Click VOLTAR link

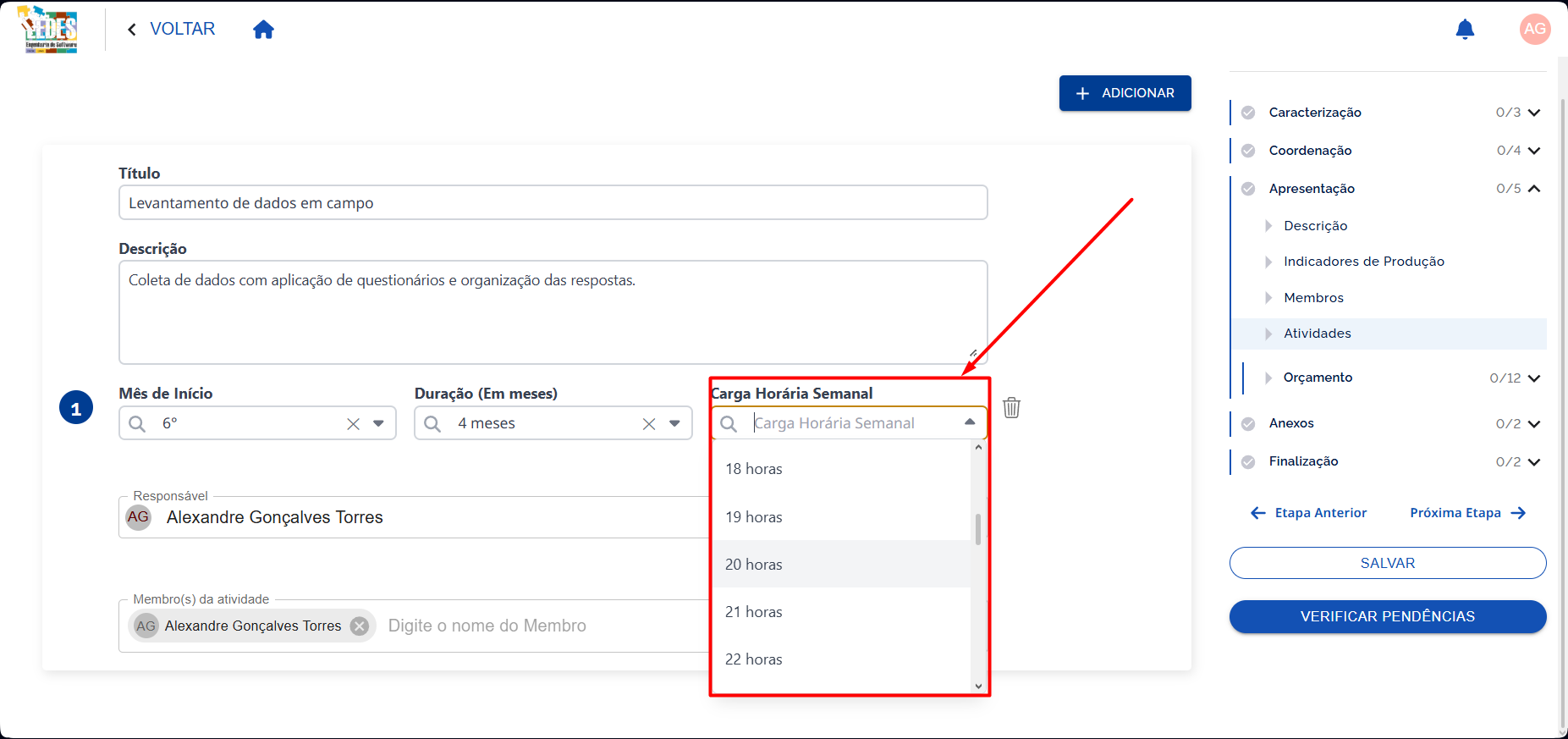(182, 29)
